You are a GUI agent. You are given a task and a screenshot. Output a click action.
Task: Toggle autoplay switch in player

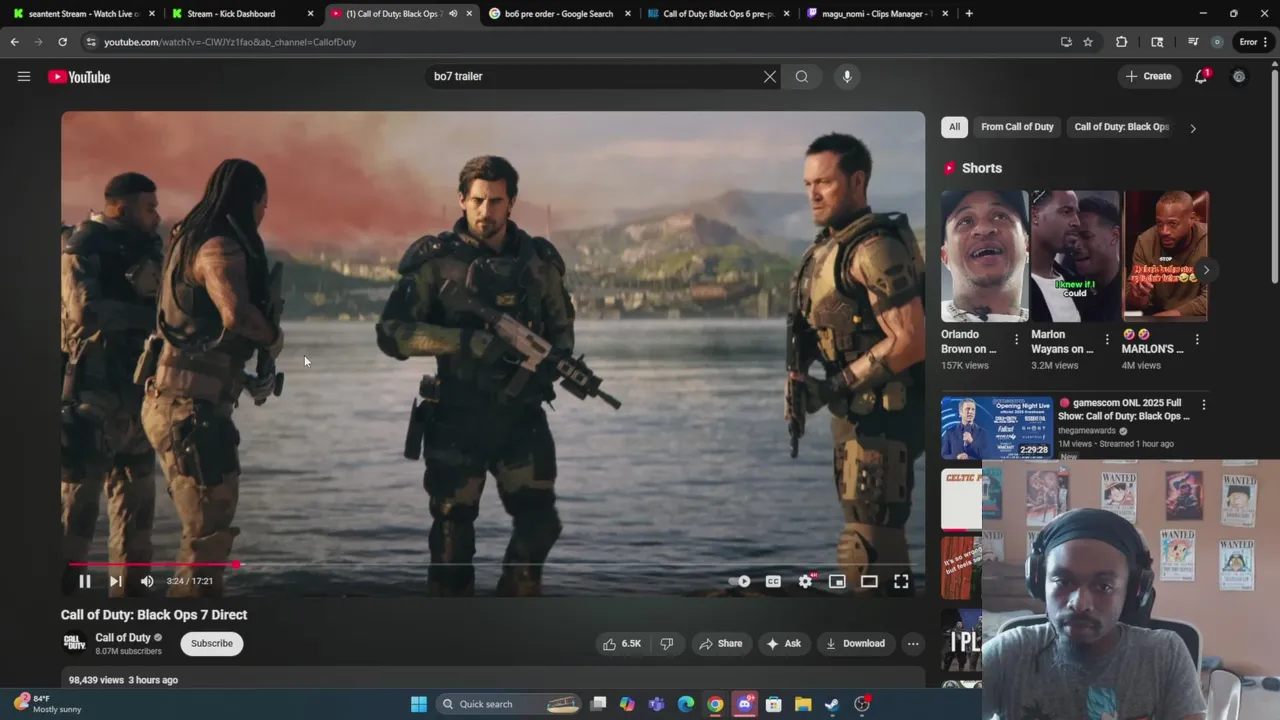pos(740,581)
